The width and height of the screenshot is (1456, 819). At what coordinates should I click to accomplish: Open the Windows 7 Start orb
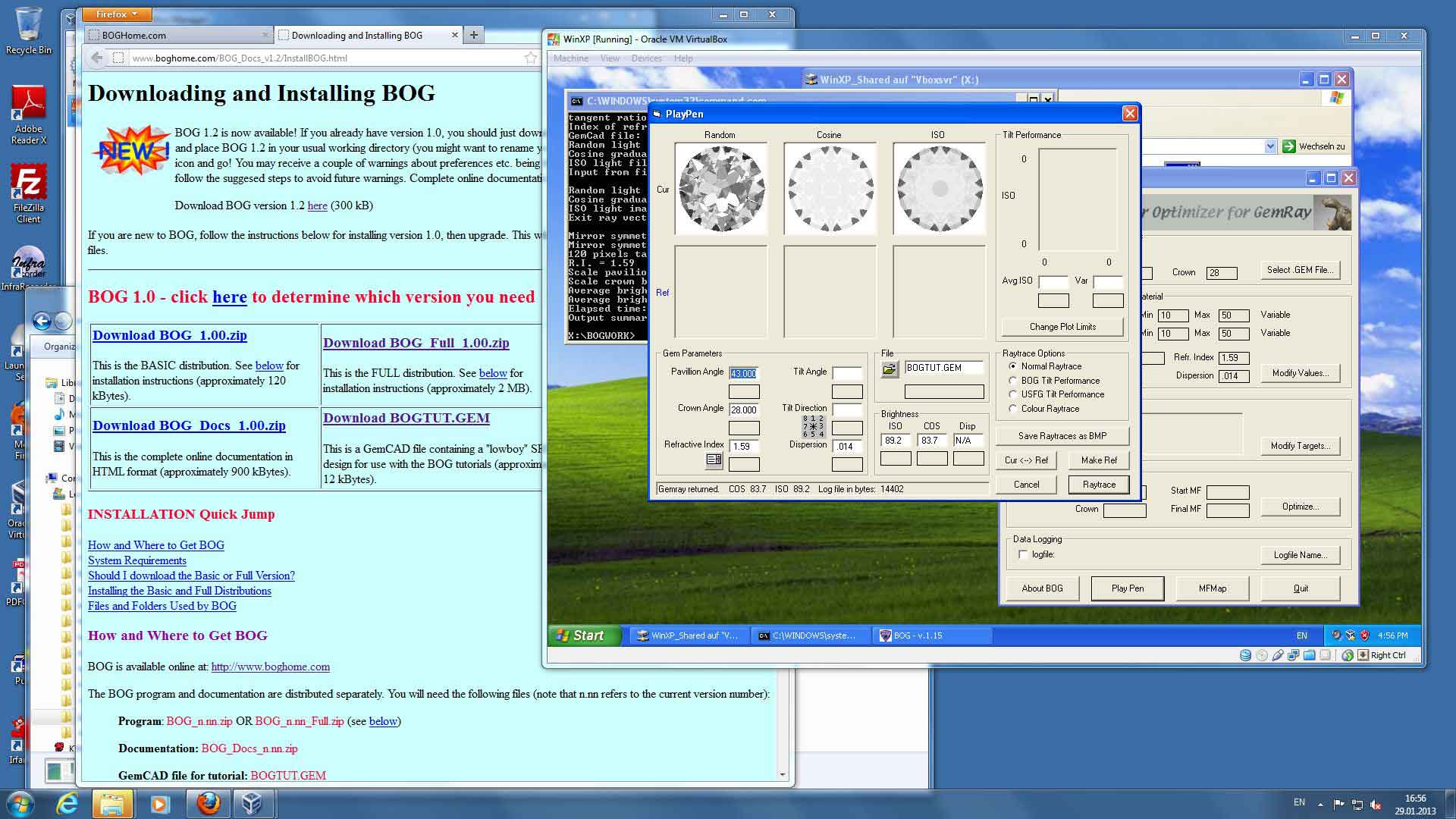point(20,803)
